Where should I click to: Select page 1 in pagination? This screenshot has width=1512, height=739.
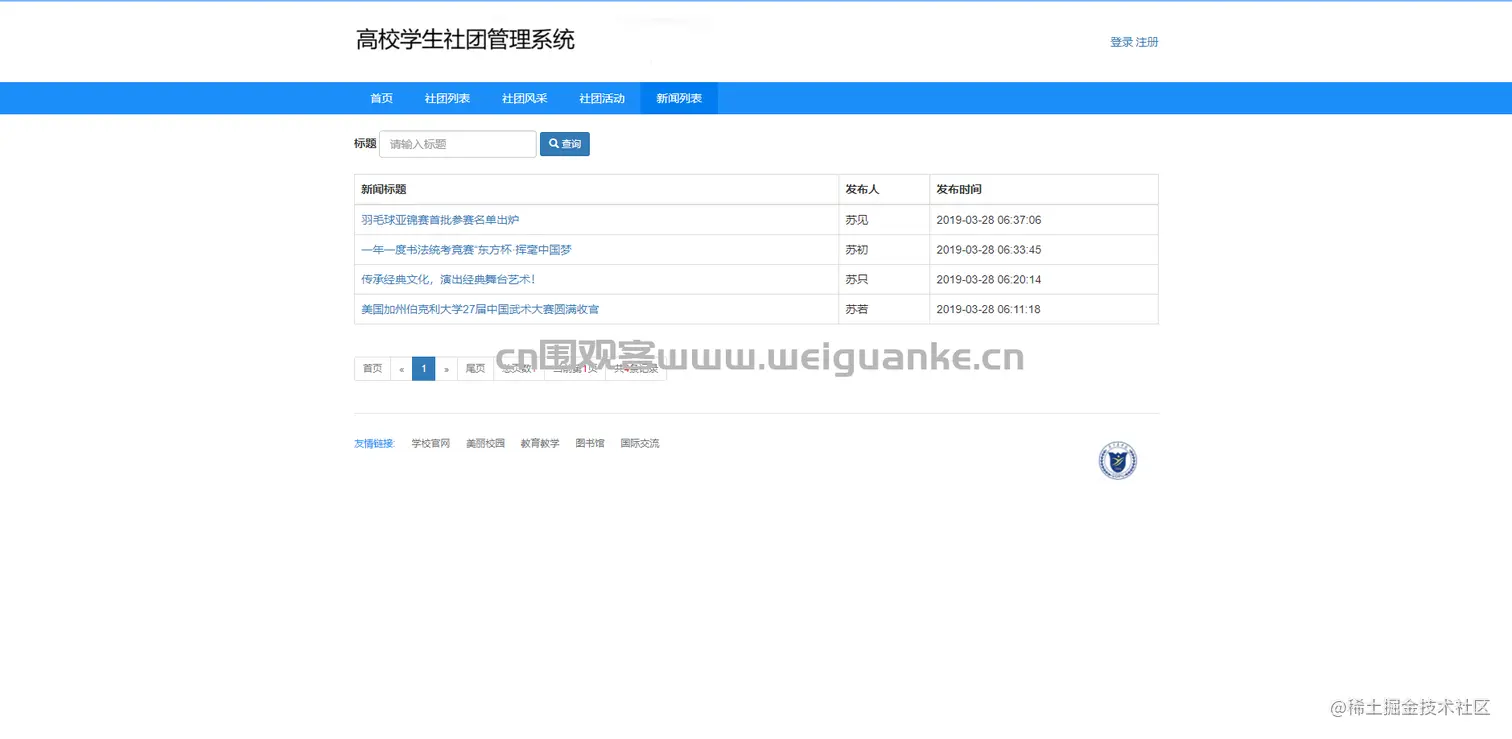[x=424, y=369]
